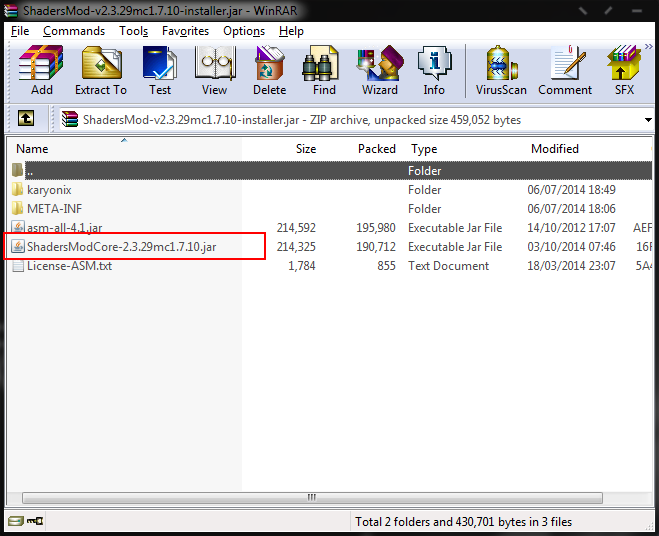
Task: Click the archive icon in address bar
Action: pyautogui.click(x=70, y=119)
